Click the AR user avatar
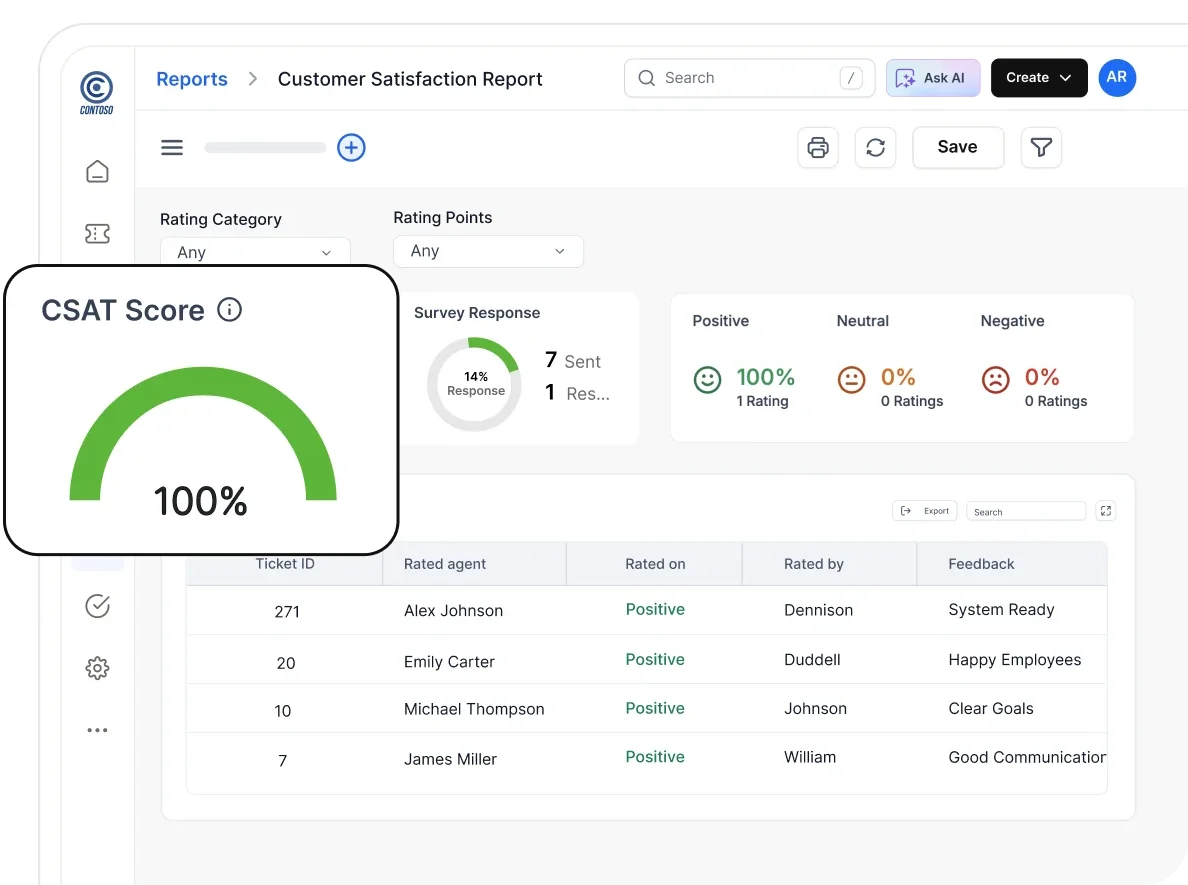The height and width of the screenshot is (885, 1188). (x=1117, y=77)
